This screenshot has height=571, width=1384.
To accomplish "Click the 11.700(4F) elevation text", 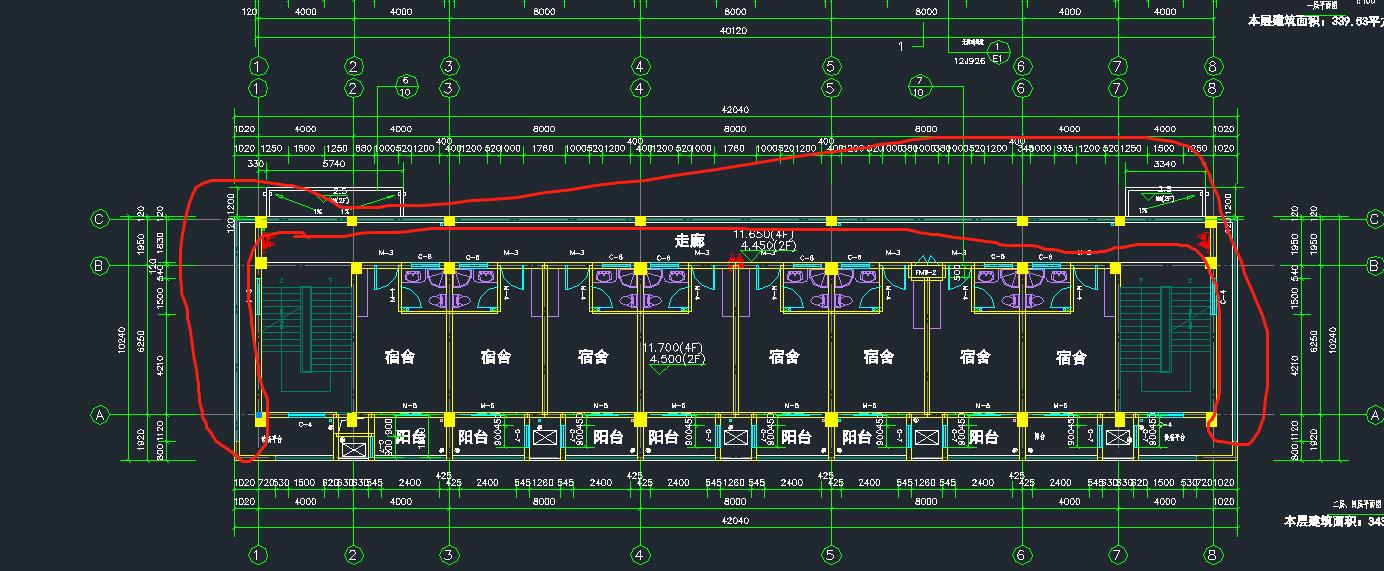I will coord(672,347).
